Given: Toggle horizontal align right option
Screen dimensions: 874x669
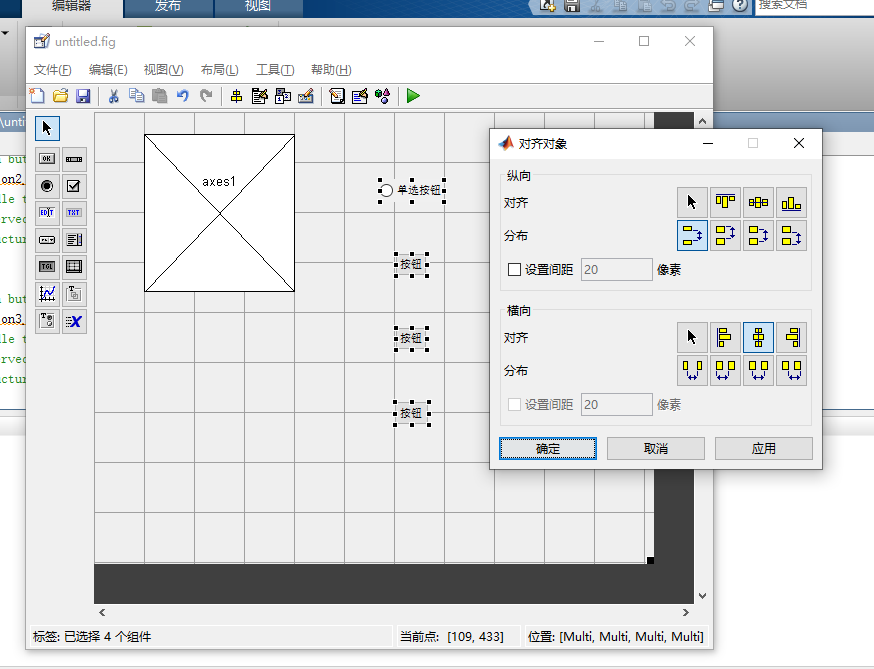Looking at the screenshot, I should point(792,337).
